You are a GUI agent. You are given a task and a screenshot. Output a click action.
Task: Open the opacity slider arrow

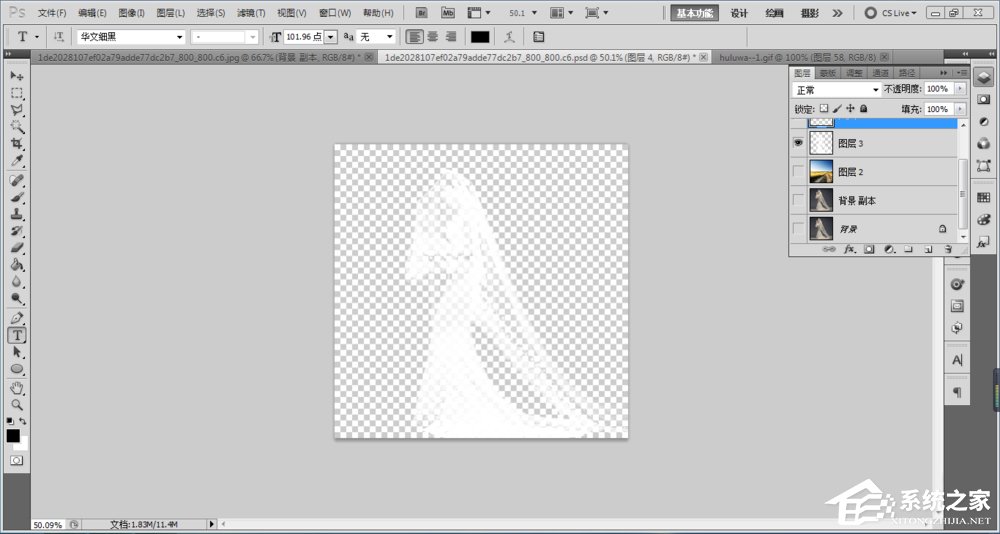[961, 89]
